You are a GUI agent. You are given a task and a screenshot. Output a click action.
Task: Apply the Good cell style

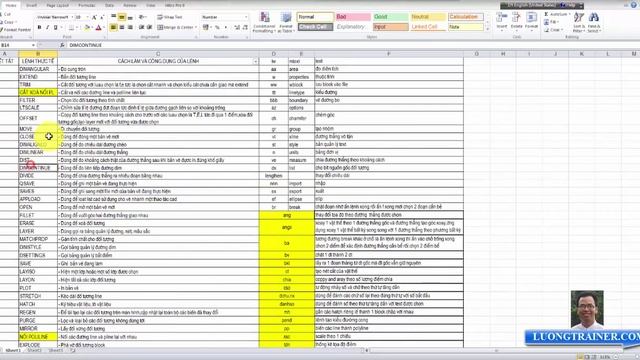pos(391,17)
